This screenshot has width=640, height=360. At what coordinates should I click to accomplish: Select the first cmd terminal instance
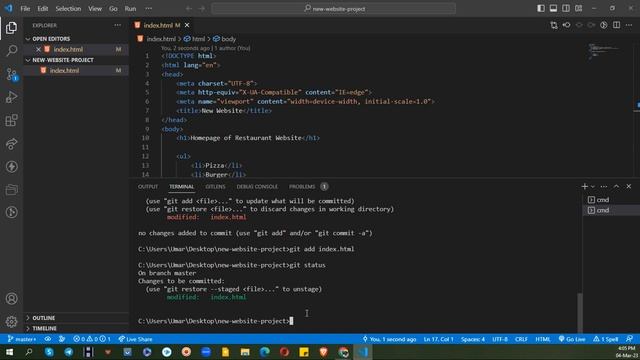point(611,200)
